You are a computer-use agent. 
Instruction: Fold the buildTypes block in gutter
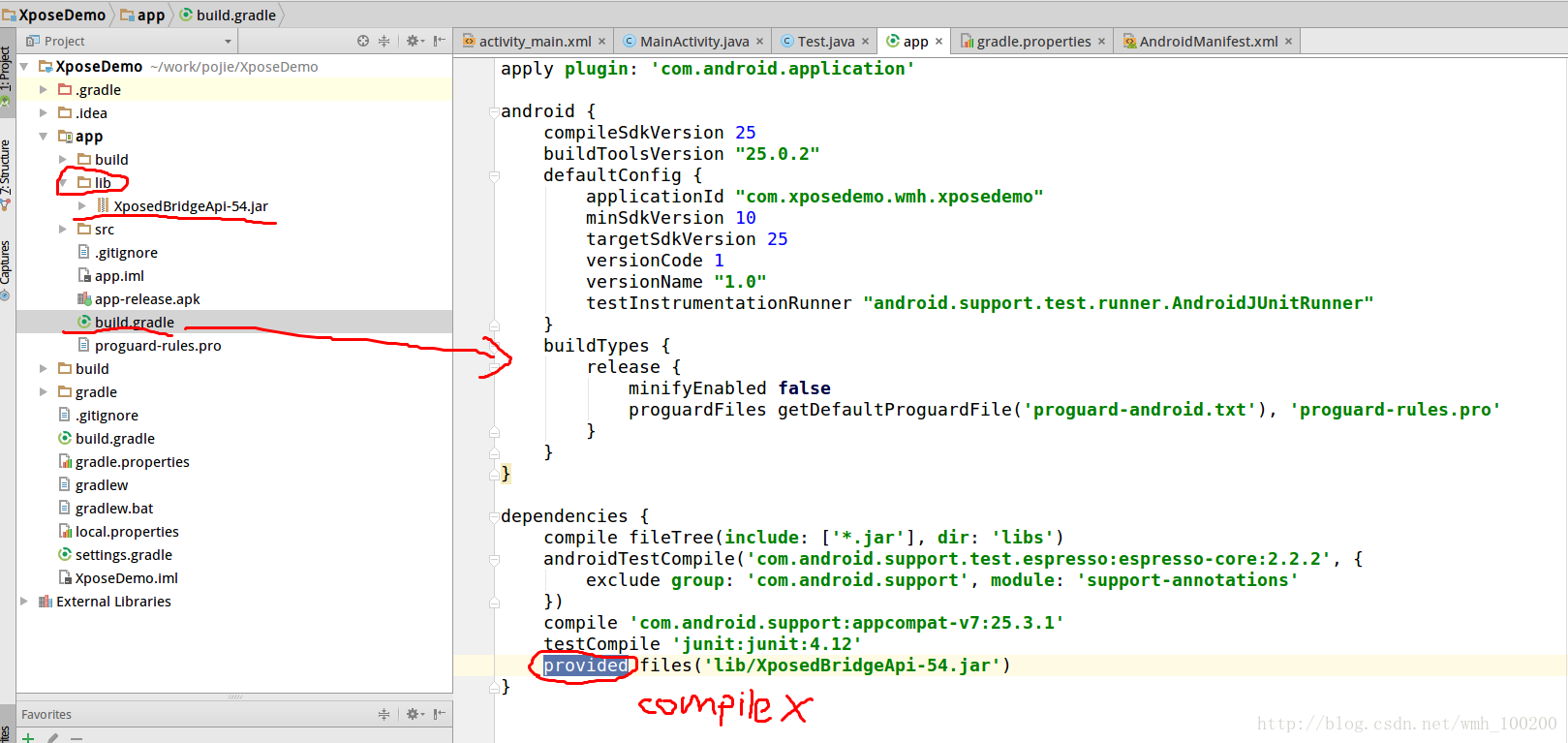tap(494, 346)
